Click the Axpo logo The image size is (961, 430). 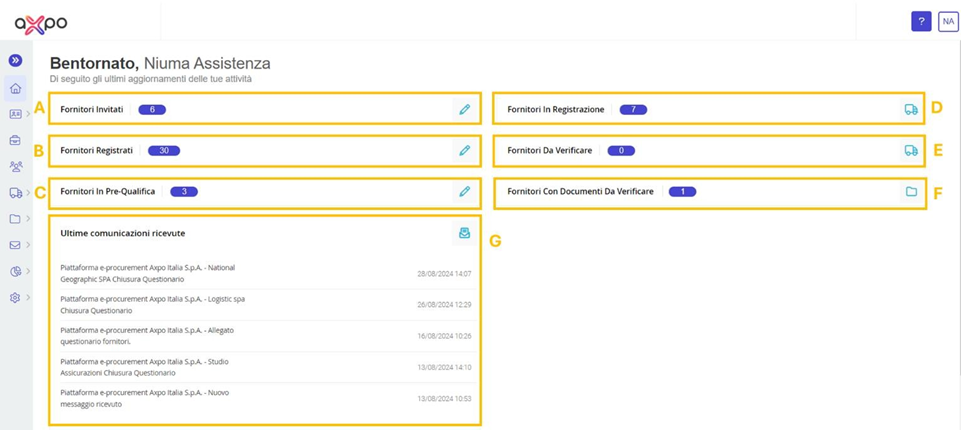pos(41,23)
